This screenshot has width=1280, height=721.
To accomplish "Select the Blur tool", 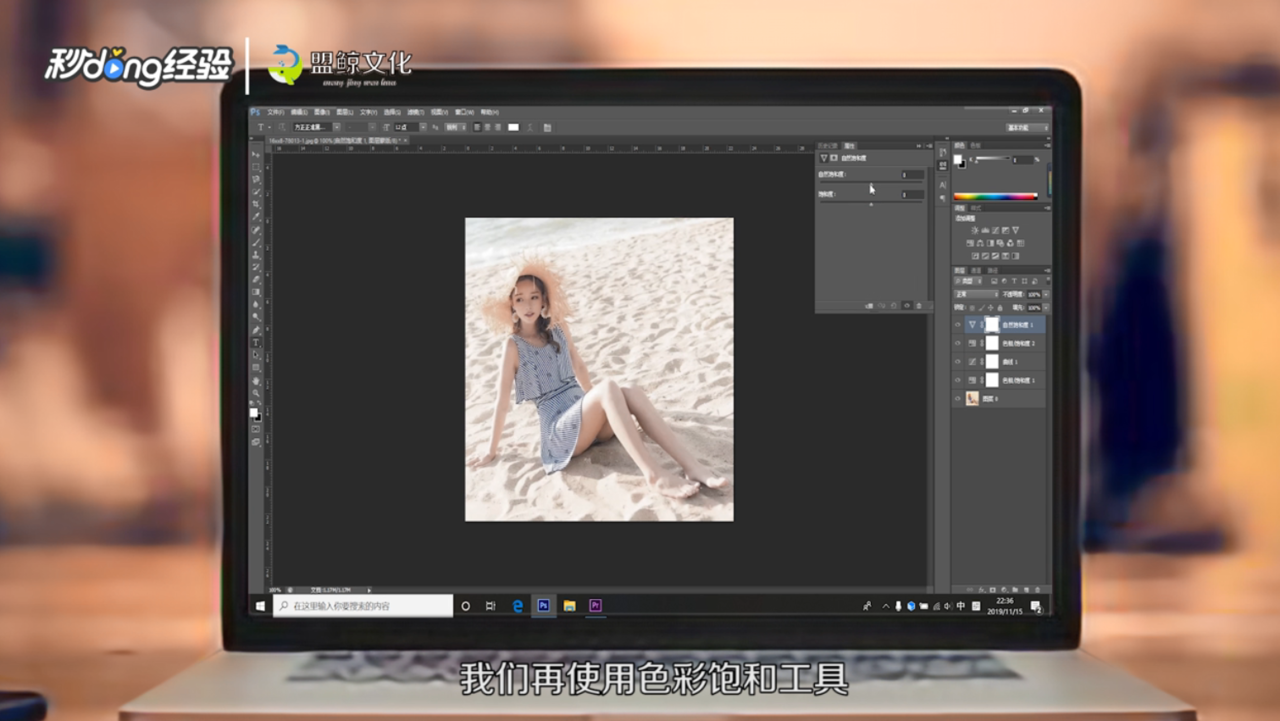I will [256, 304].
